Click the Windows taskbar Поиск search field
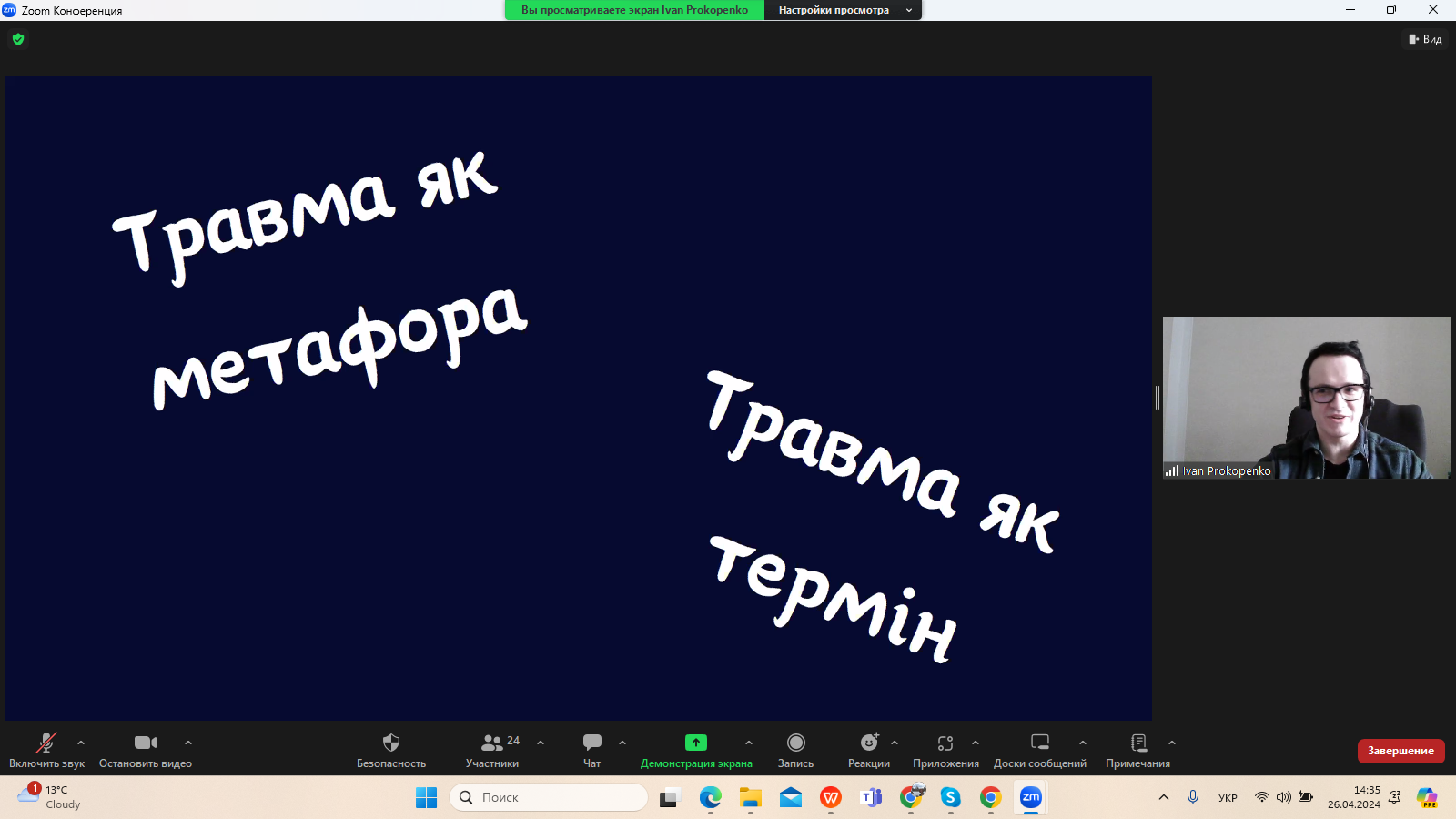 pyautogui.click(x=549, y=797)
